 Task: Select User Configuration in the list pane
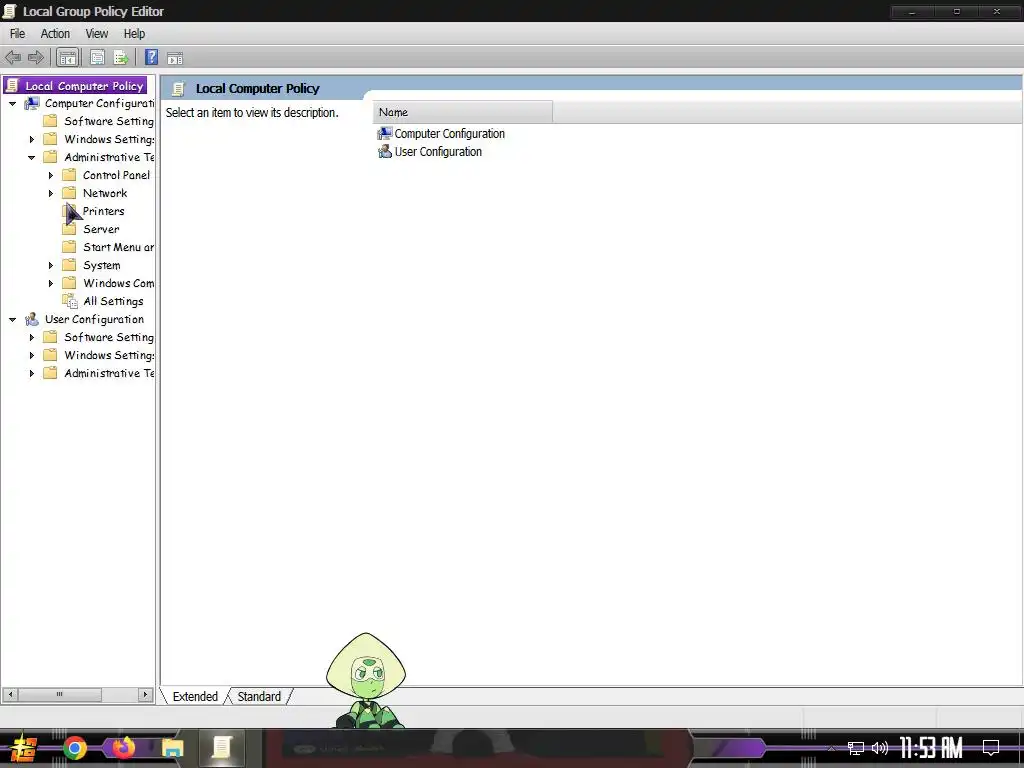(438, 152)
